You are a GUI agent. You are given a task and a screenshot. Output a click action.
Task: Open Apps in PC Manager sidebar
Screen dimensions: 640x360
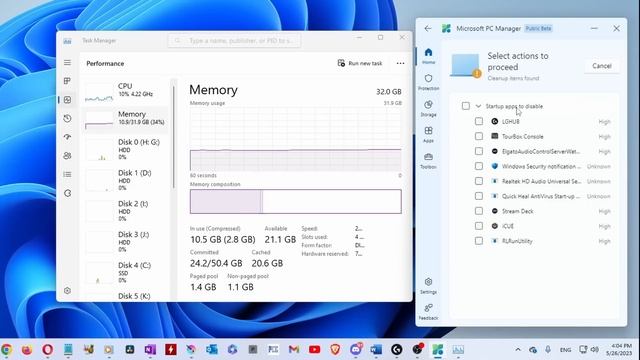tap(428, 135)
